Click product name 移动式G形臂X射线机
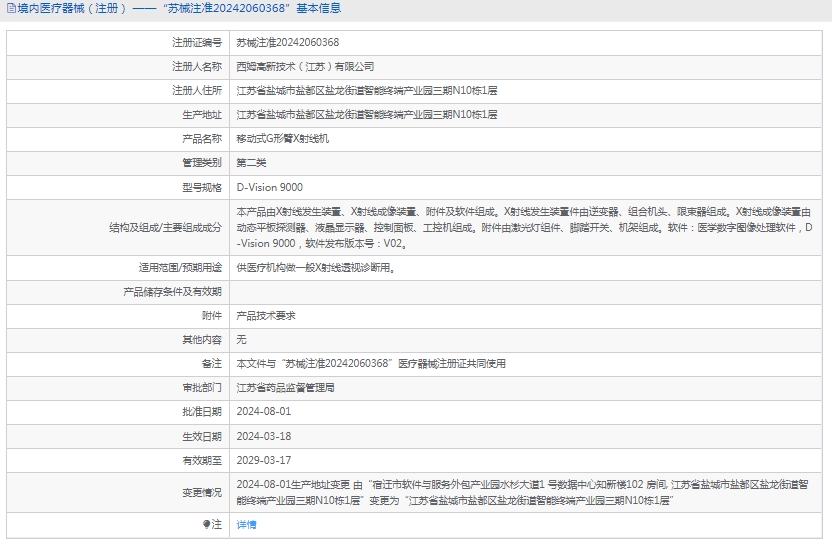This screenshot has width=832, height=540. (x=282, y=139)
